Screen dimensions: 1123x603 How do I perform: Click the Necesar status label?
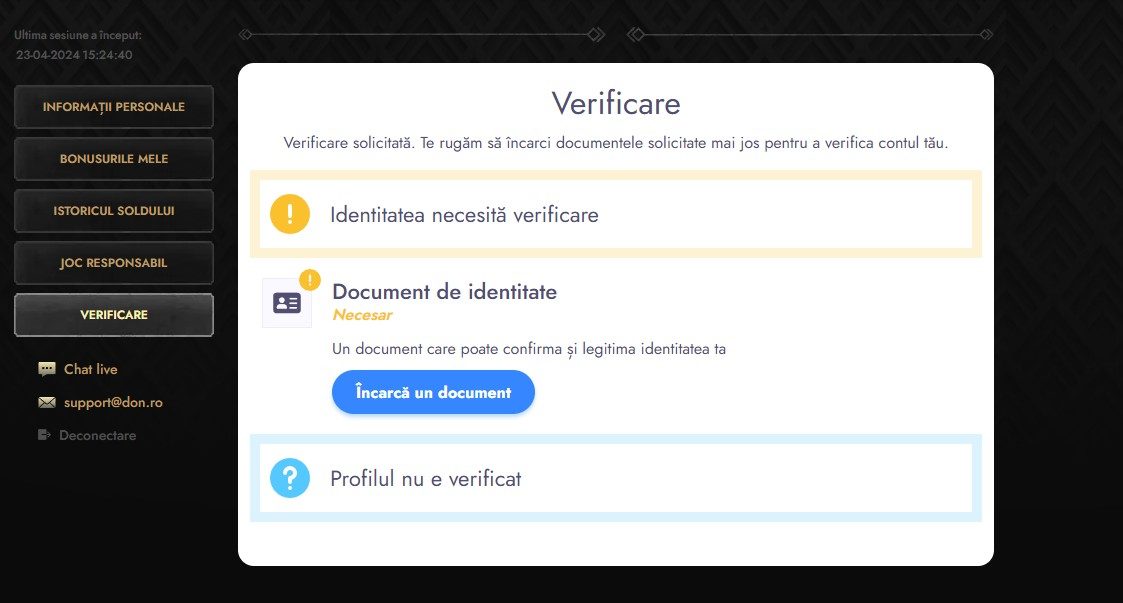coord(362,314)
